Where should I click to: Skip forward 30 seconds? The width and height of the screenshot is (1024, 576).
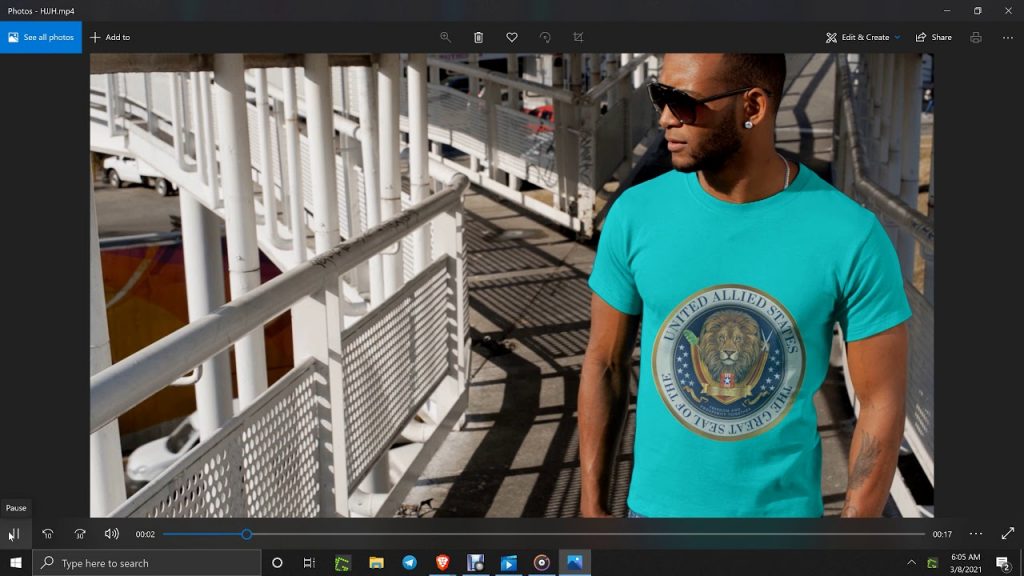pyautogui.click(x=80, y=534)
